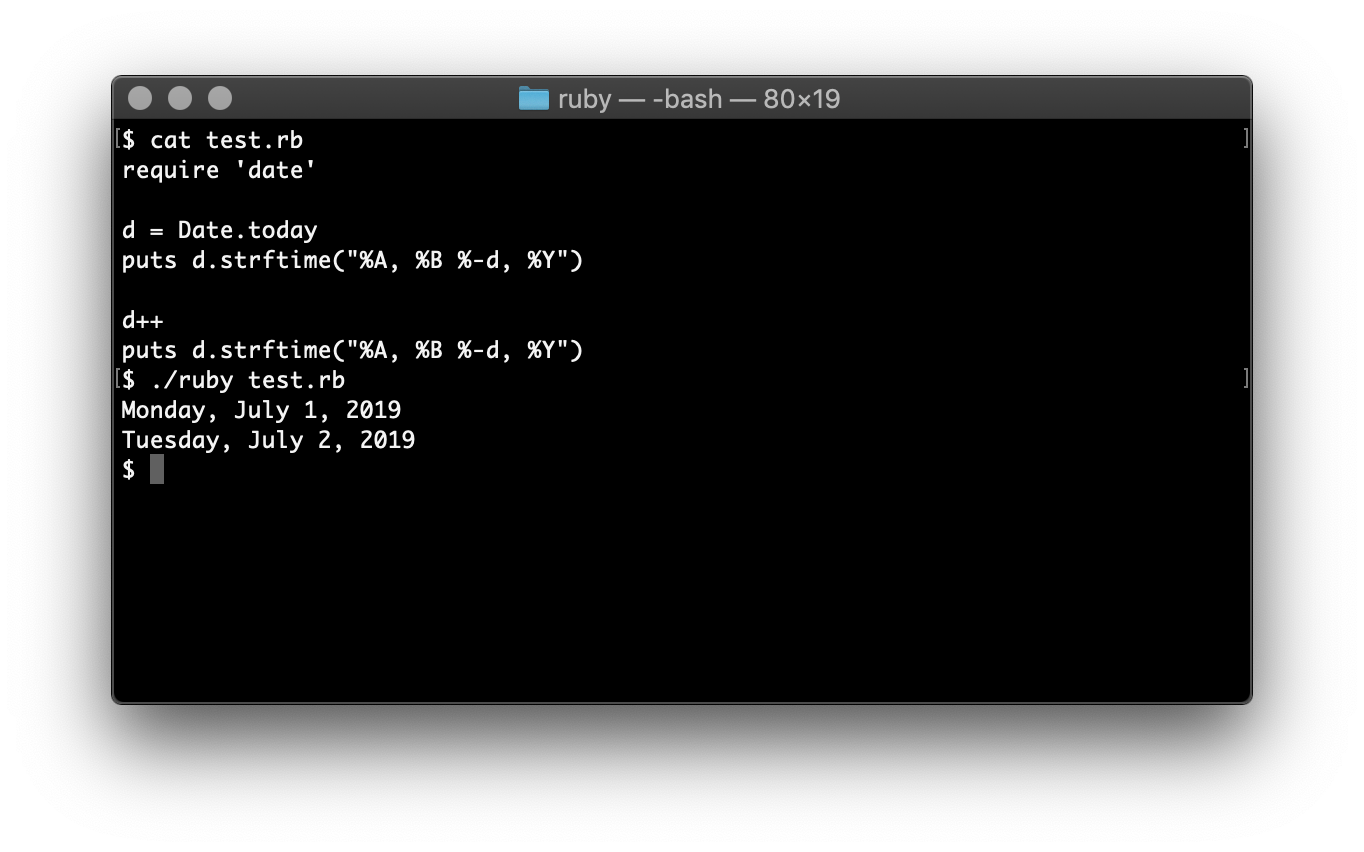
Task: Click output 'Monday, July 1, 2019'
Action: (261, 410)
